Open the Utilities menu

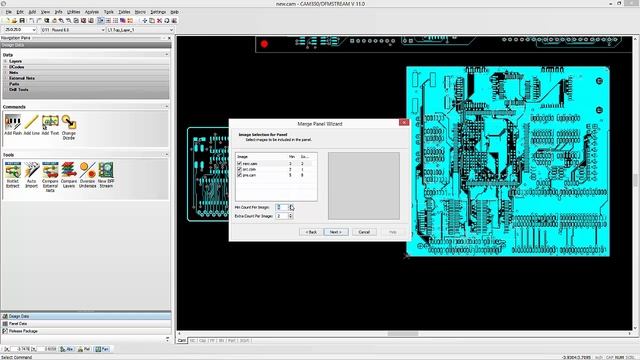(73, 12)
